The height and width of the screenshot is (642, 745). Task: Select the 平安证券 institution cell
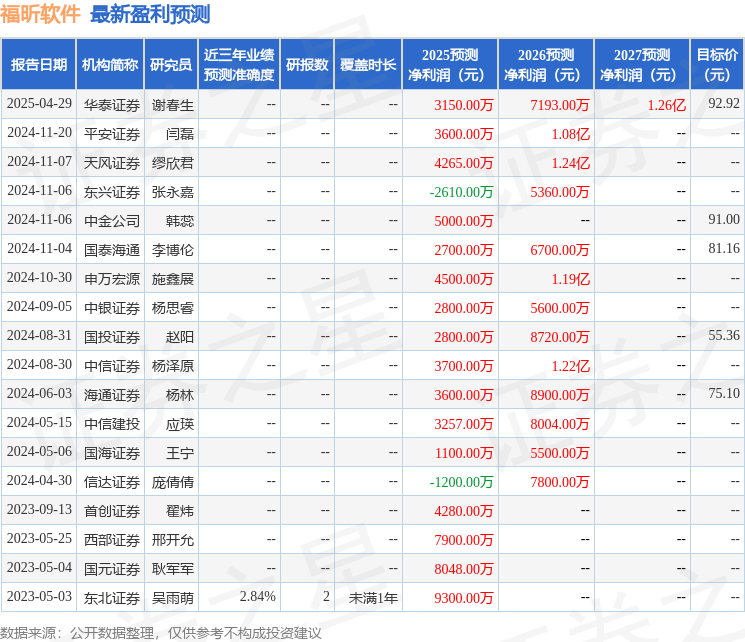[112, 134]
